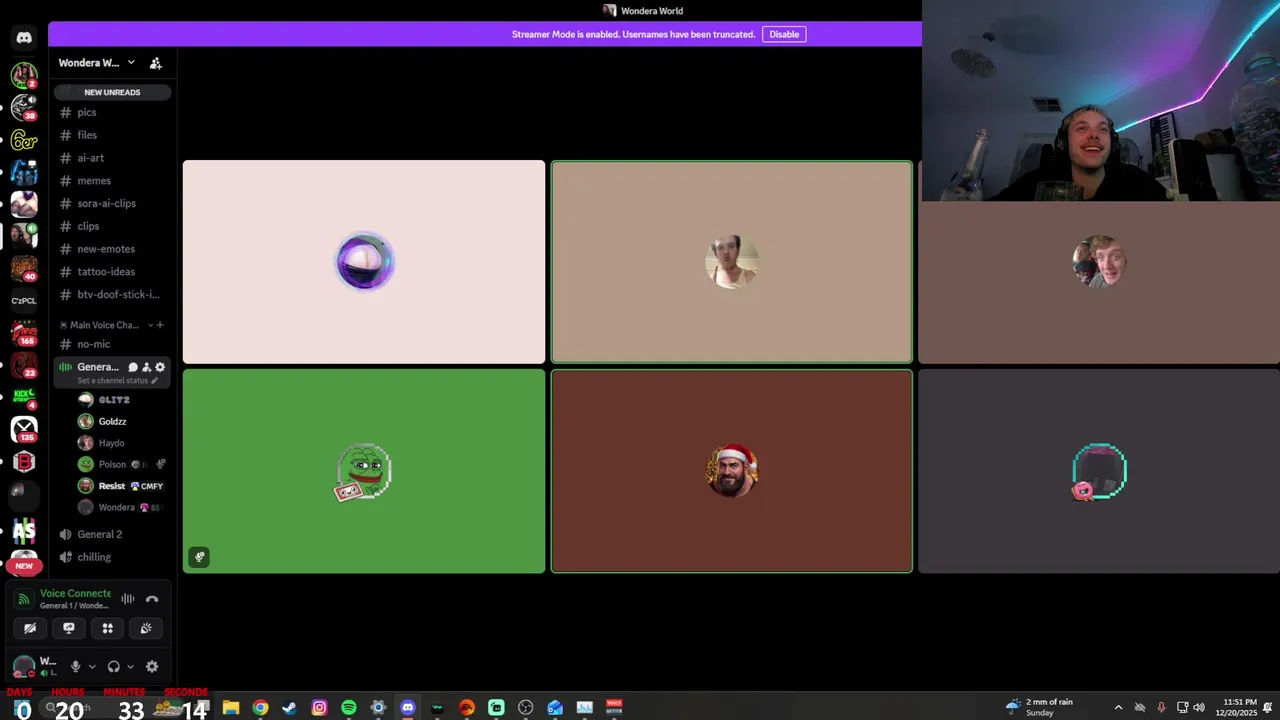1280x720 pixels.
Task: Open the 6er server icon
Action: 24,140
